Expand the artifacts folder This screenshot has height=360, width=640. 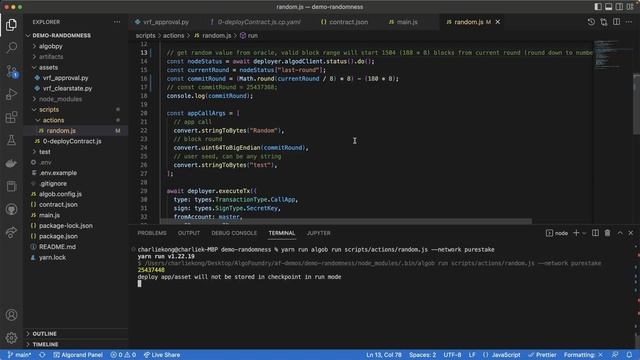pos(51,57)
